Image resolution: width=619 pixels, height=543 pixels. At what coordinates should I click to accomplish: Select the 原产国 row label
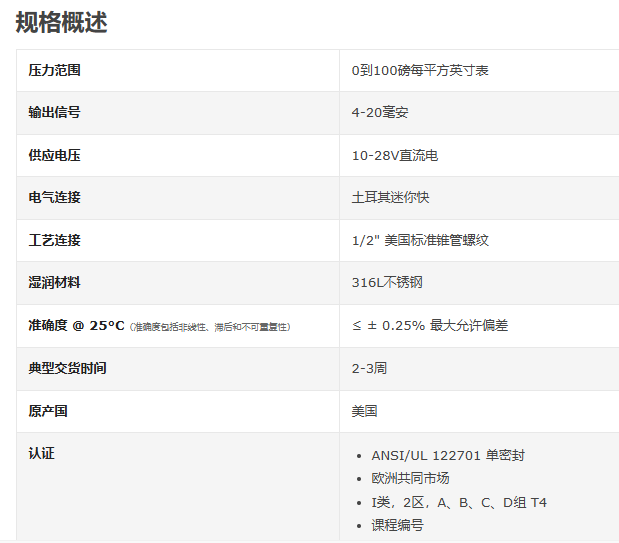pyautogui.click(x=47, y=411)
